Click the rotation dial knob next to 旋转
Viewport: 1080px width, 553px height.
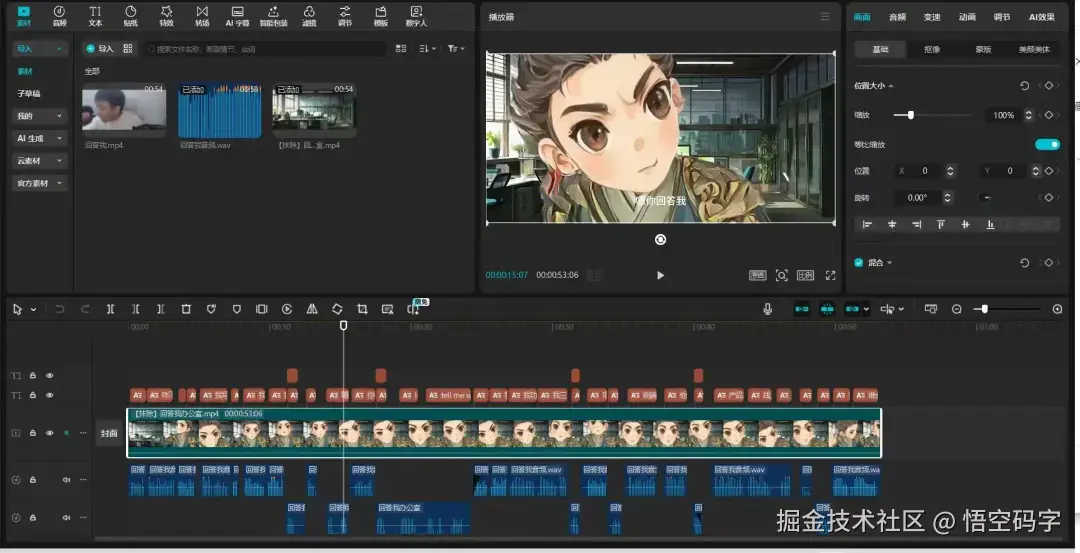click(x=985, y=198)
